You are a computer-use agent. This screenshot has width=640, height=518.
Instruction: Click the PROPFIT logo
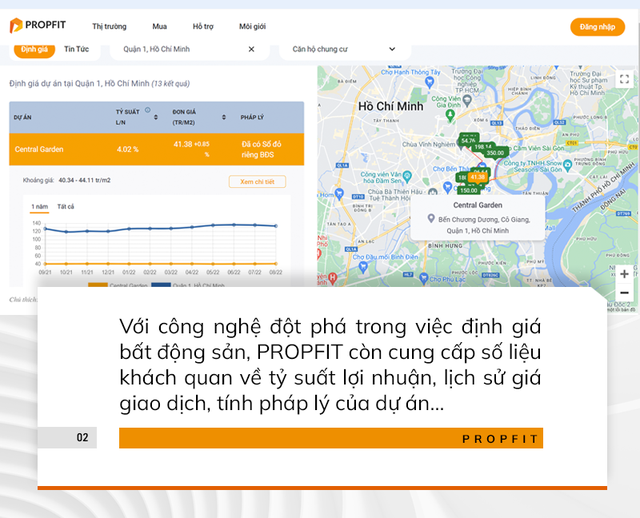[x=38, y=25]
